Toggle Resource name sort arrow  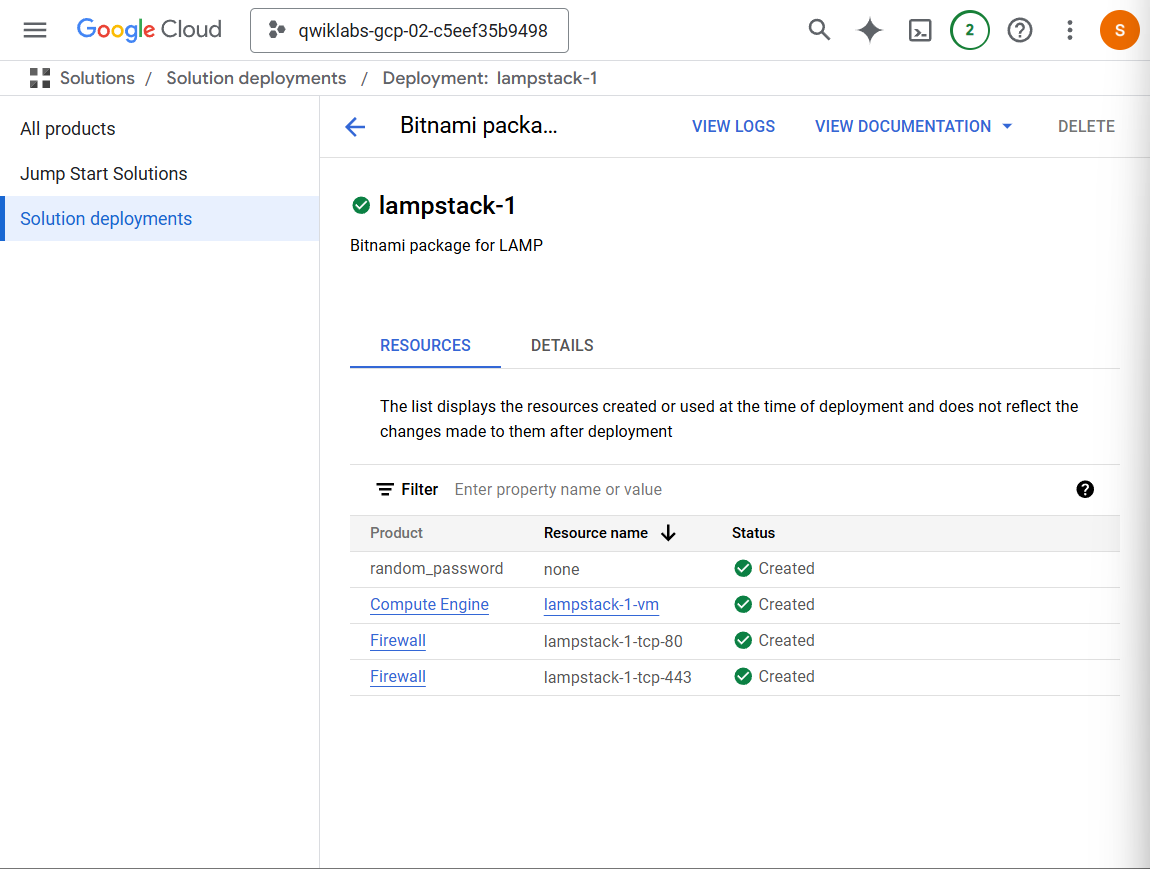point(668,533)
